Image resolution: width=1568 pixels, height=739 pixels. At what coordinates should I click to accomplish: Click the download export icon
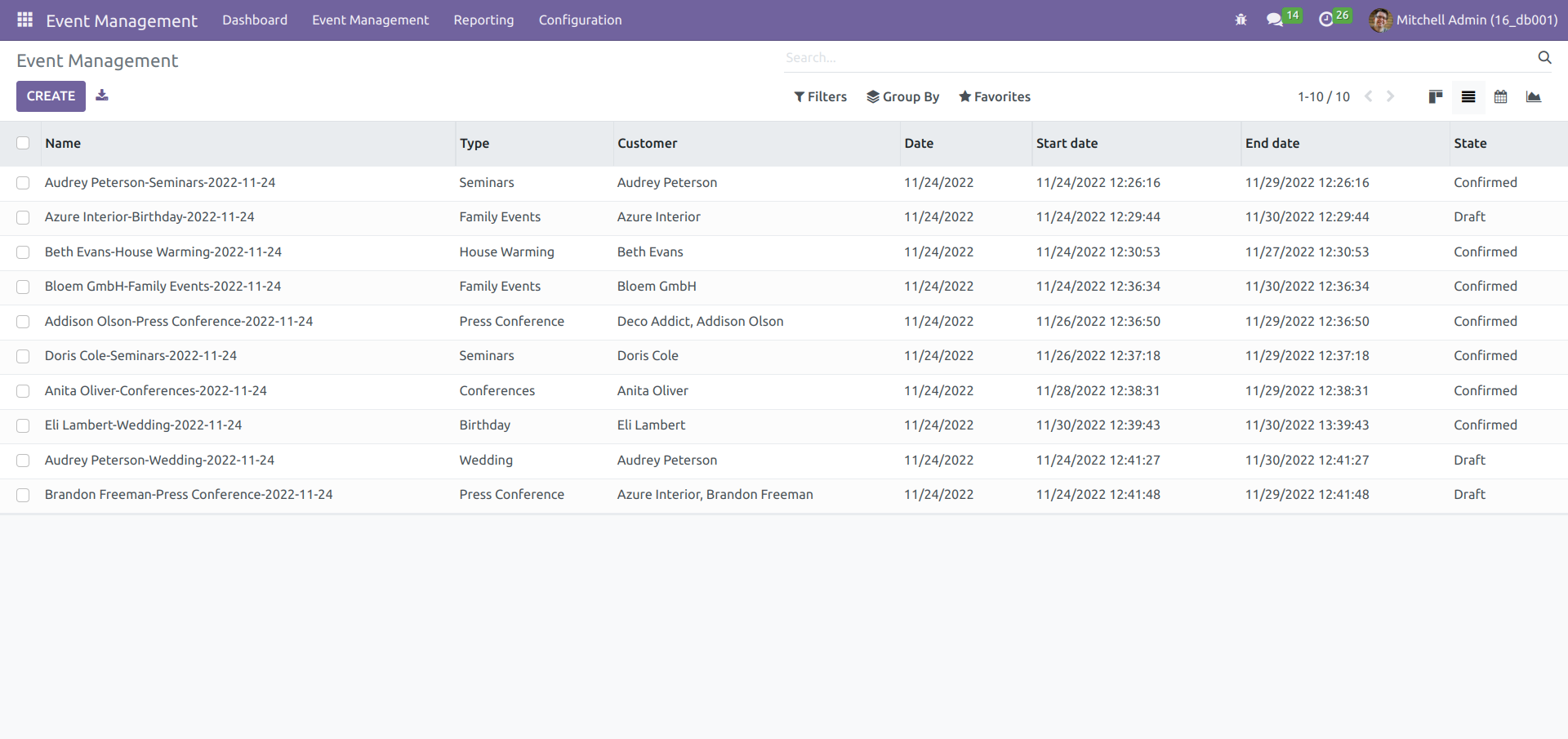tap(102, 96)
